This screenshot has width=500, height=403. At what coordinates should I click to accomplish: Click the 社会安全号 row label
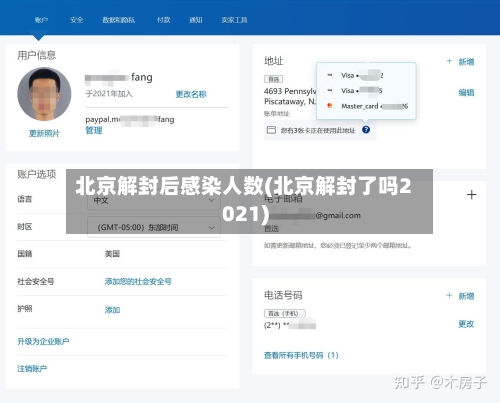(36, 282)
